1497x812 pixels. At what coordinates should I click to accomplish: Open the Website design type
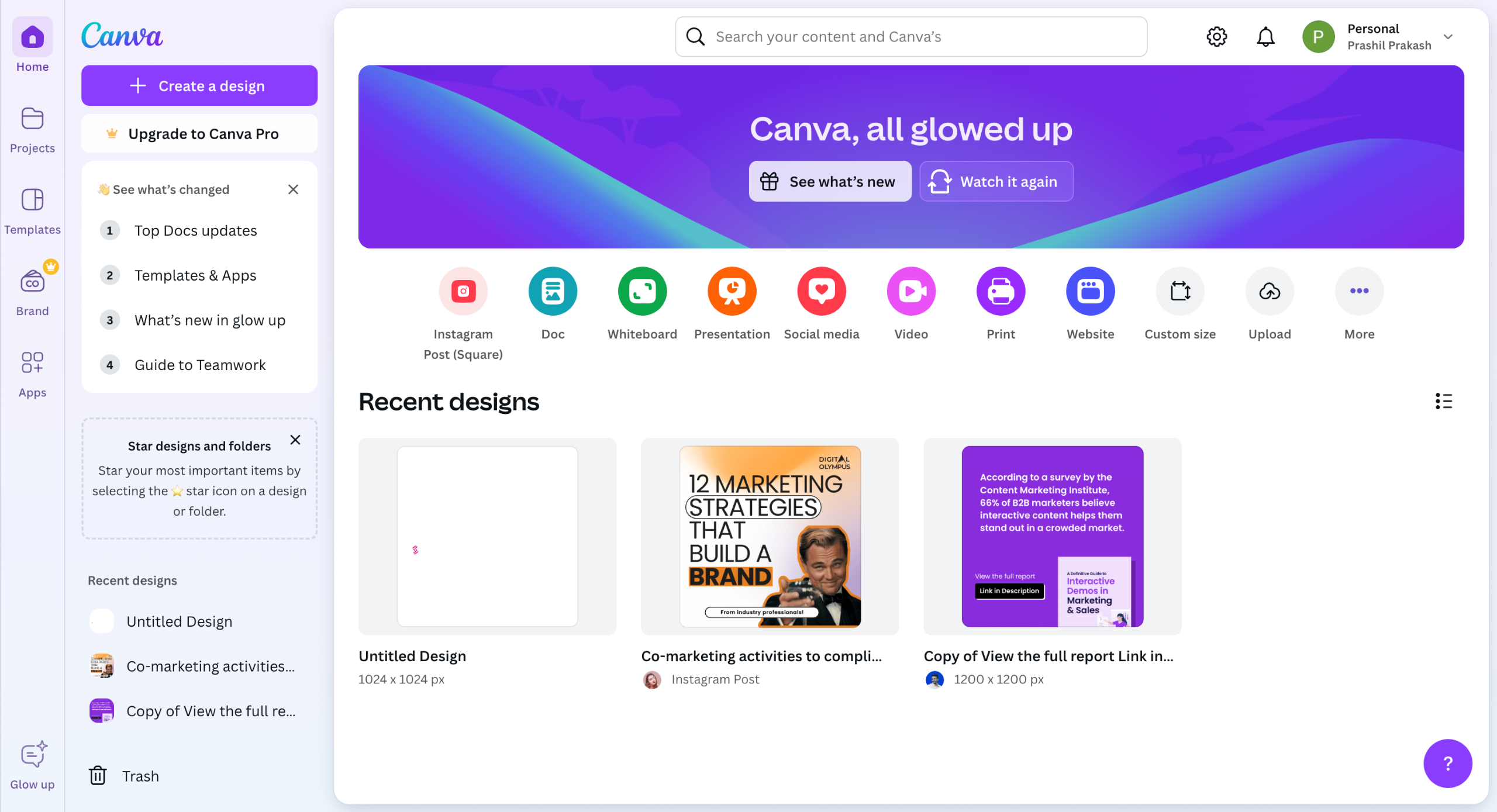(1090, 291)
